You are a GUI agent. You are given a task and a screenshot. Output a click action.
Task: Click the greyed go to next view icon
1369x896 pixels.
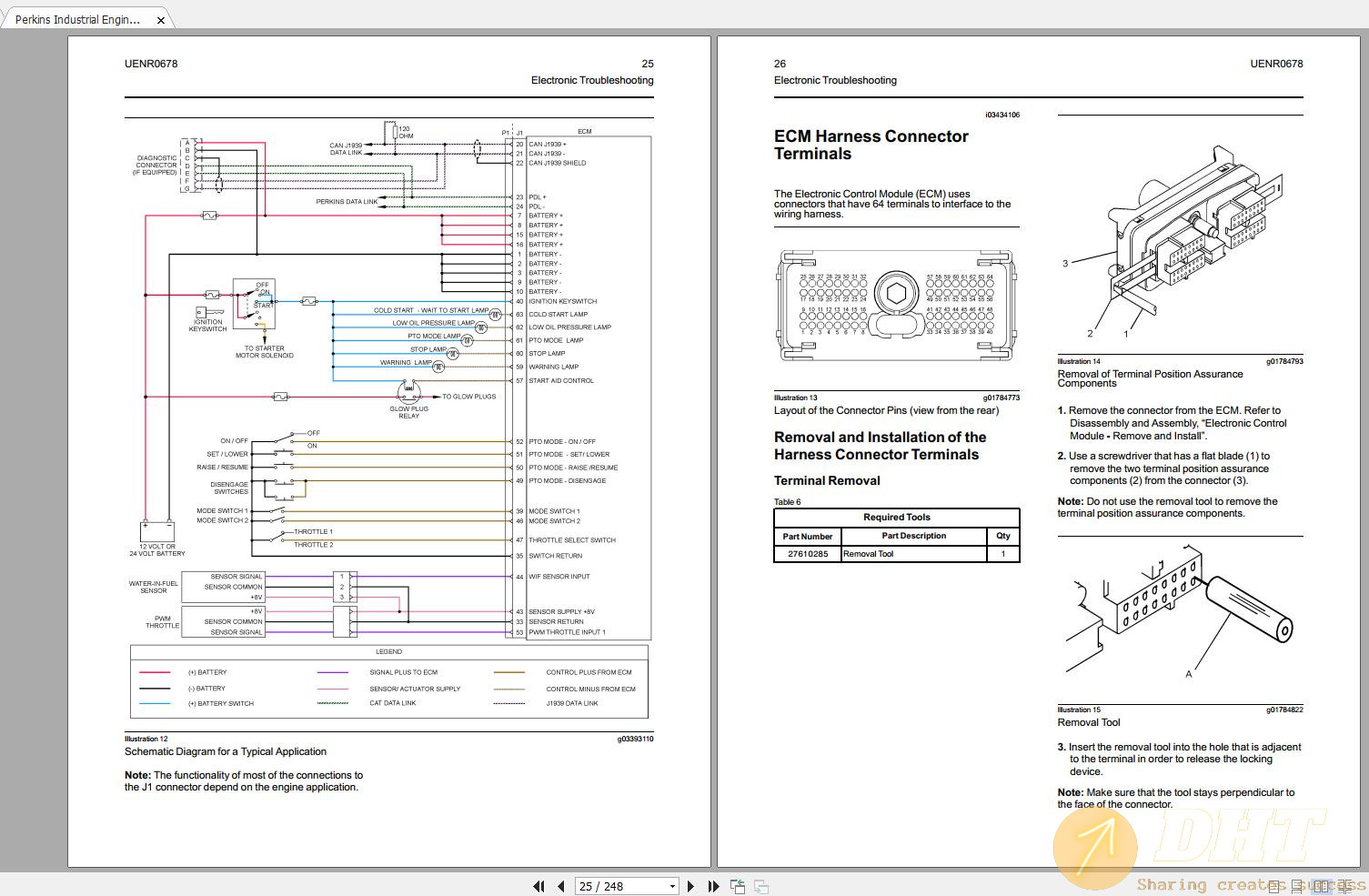(761, 886)
